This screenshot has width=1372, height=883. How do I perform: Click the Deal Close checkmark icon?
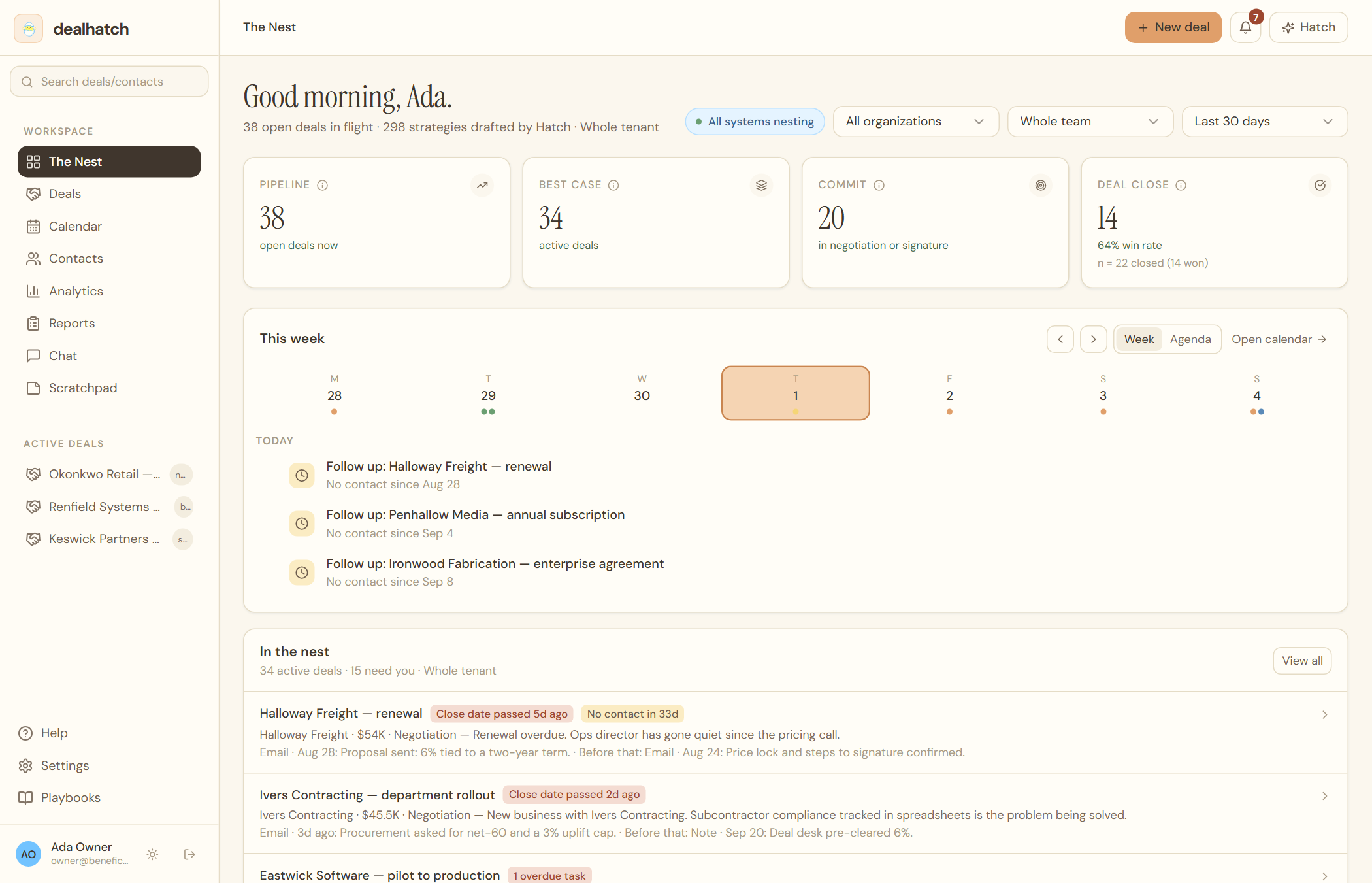(x=1320, y=186)
